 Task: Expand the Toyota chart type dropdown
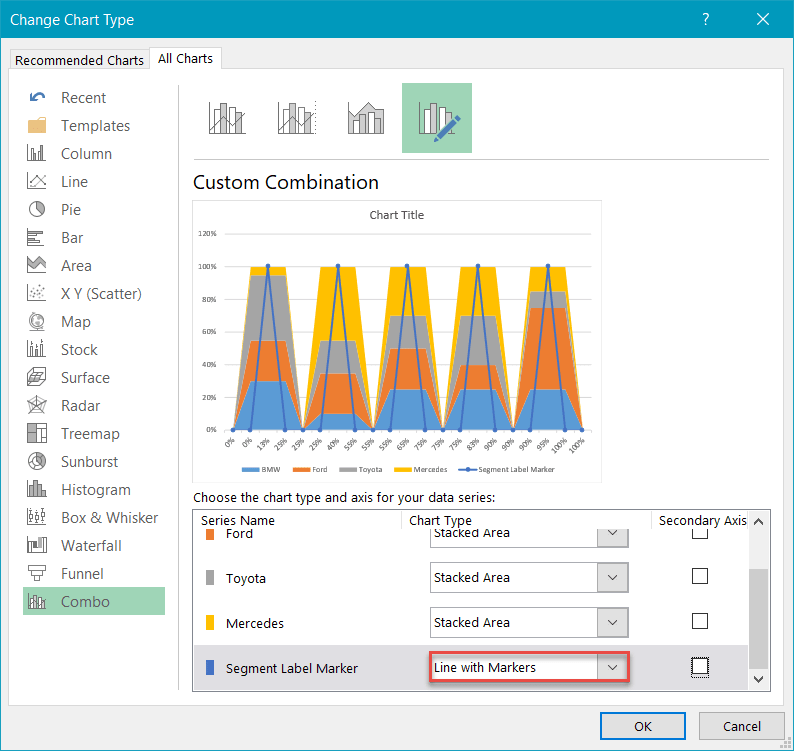612,577
